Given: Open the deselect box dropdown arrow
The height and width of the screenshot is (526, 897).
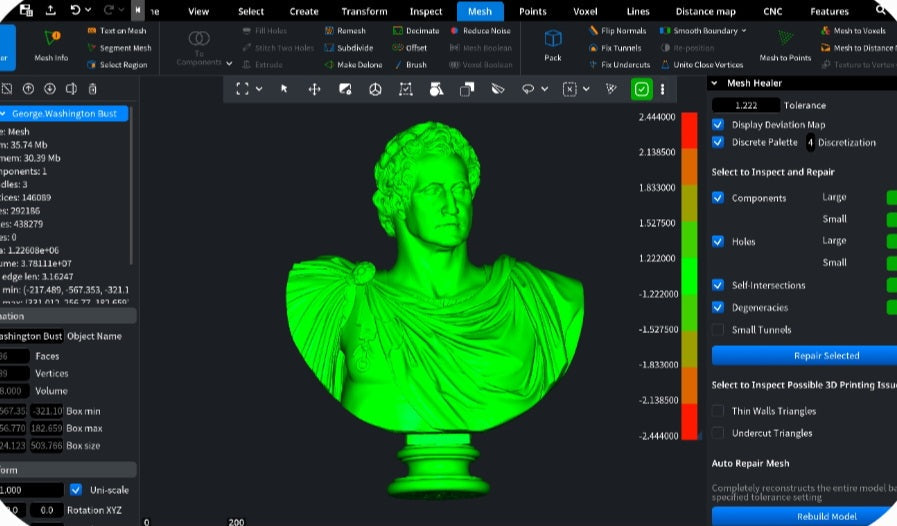Looking at the screenshot, I should tap(586, 89).
